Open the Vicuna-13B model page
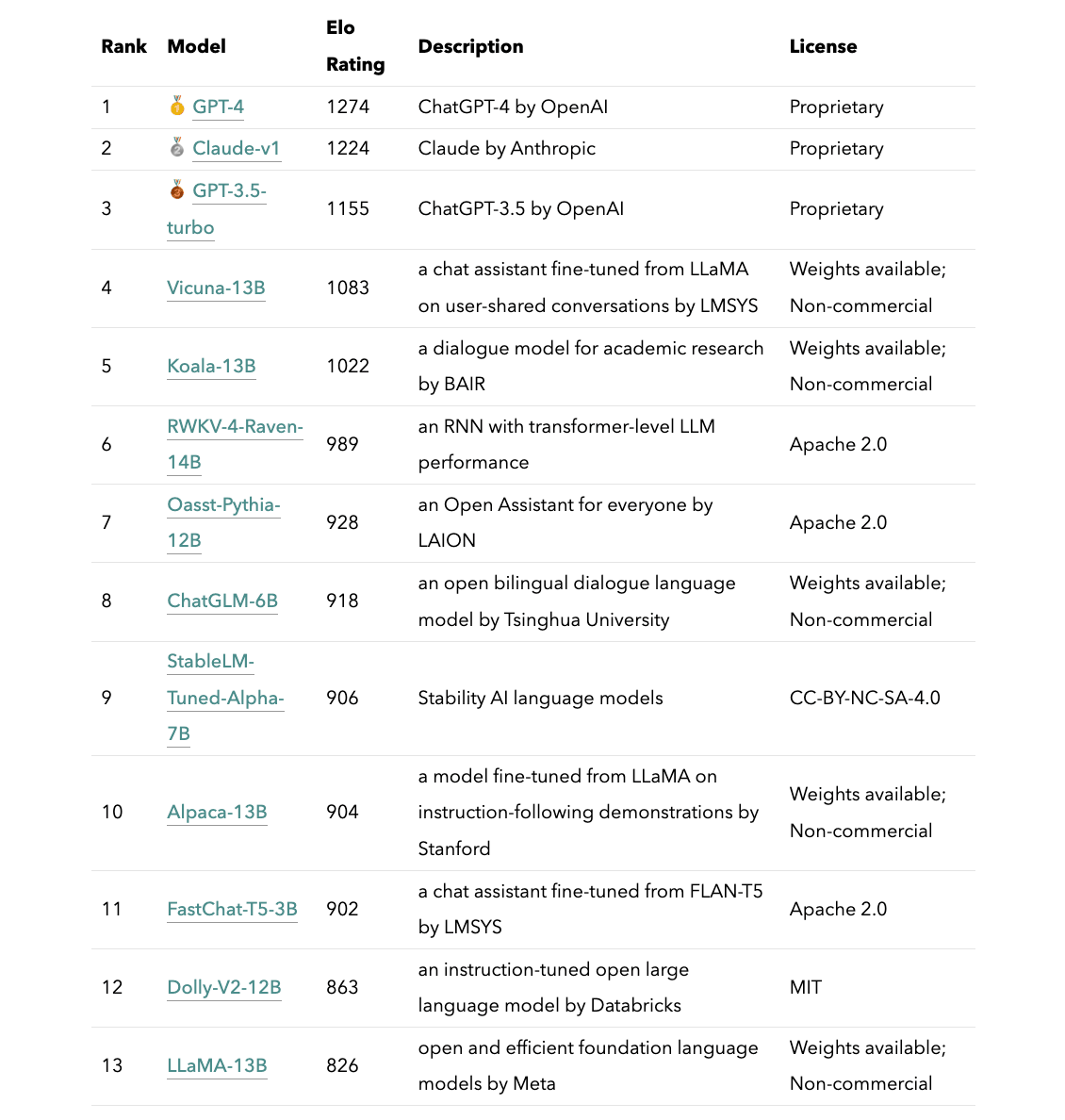1065x1120 pixels. pyautogui.click(x=216, y=288)
